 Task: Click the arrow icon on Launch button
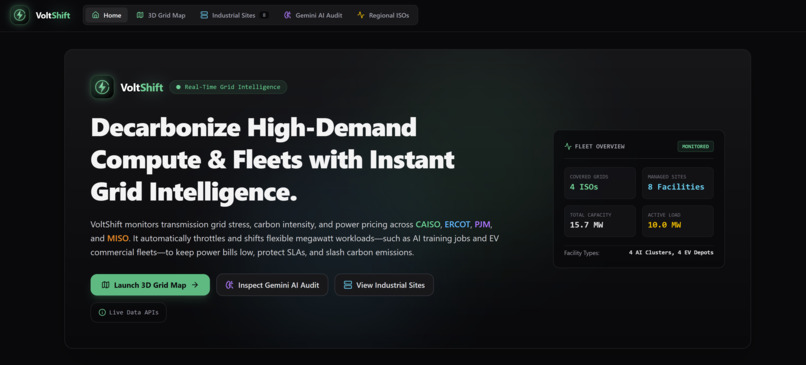point(195,285)
